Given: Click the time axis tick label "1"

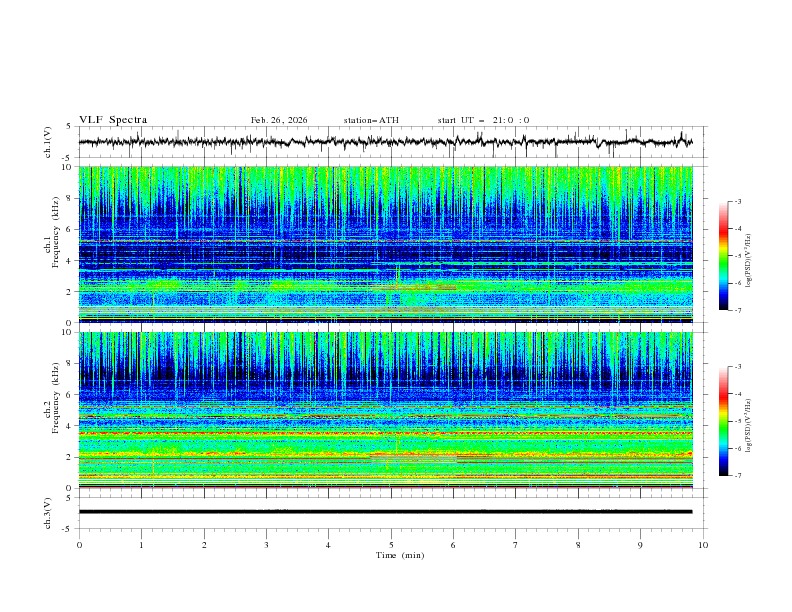Looking at the screenshot, I should point(141,545).
